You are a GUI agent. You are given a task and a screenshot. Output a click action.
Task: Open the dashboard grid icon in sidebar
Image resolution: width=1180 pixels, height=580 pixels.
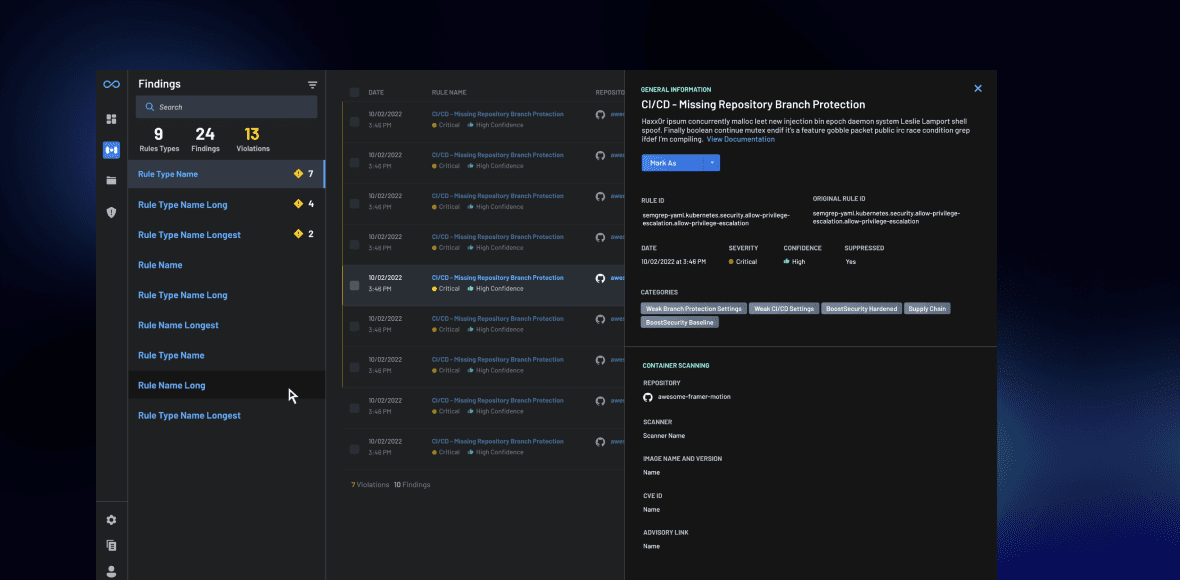[x=111, y=119]
